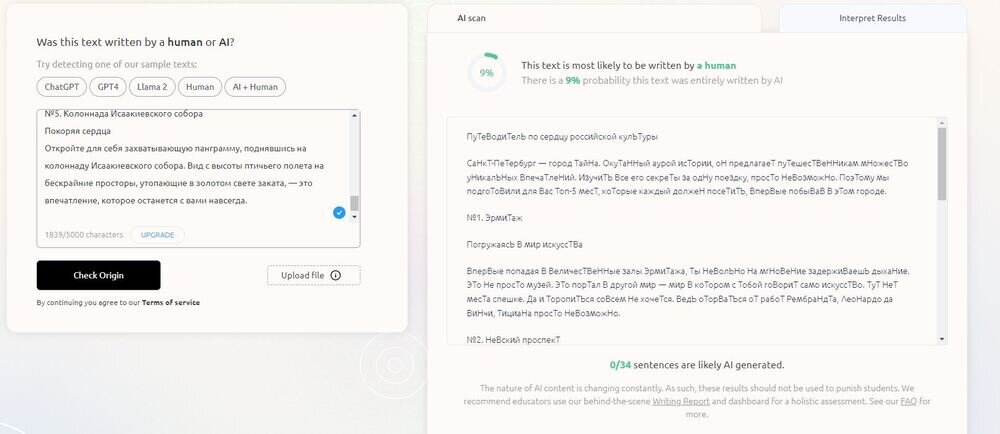
Task: Click the input text area scrollbar thumb
Action: pyautogui.click(x=355, y=203)
